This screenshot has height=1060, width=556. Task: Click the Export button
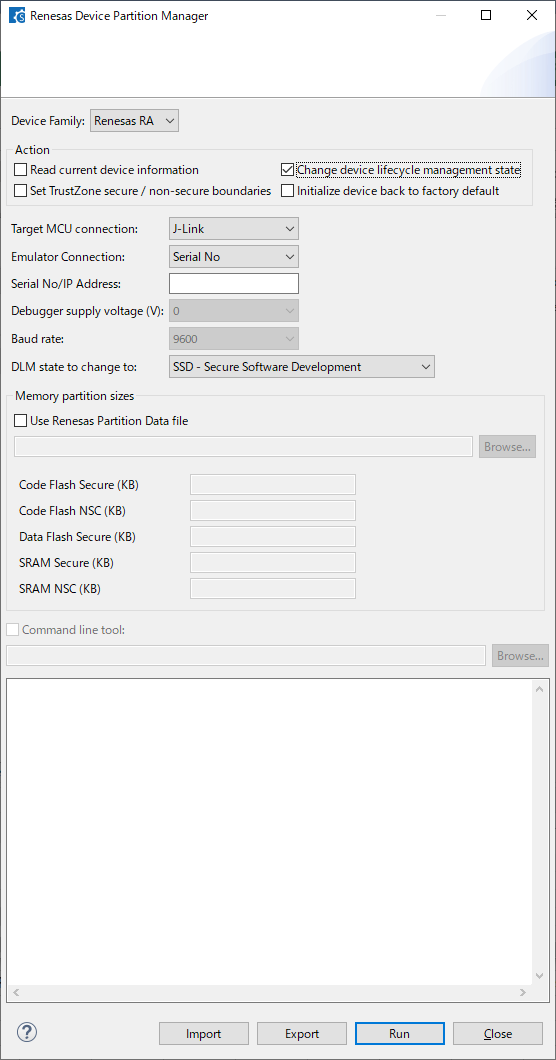[302, 1034]
